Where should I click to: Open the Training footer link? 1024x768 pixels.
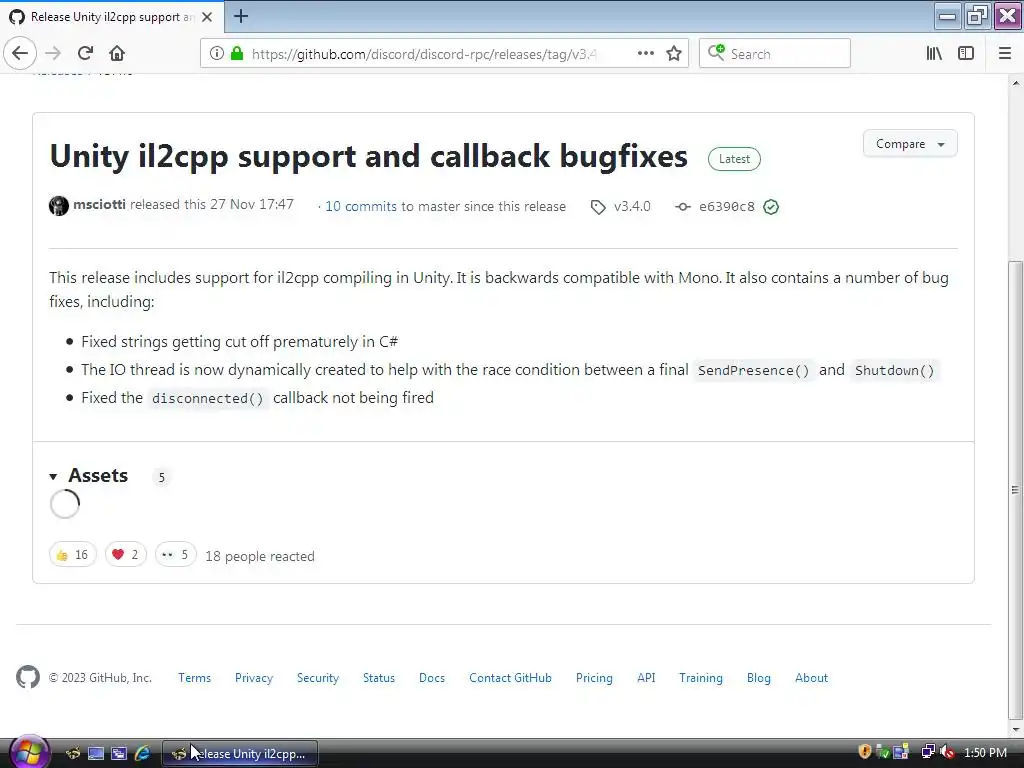pyautogui.click(x=701, y=678)
